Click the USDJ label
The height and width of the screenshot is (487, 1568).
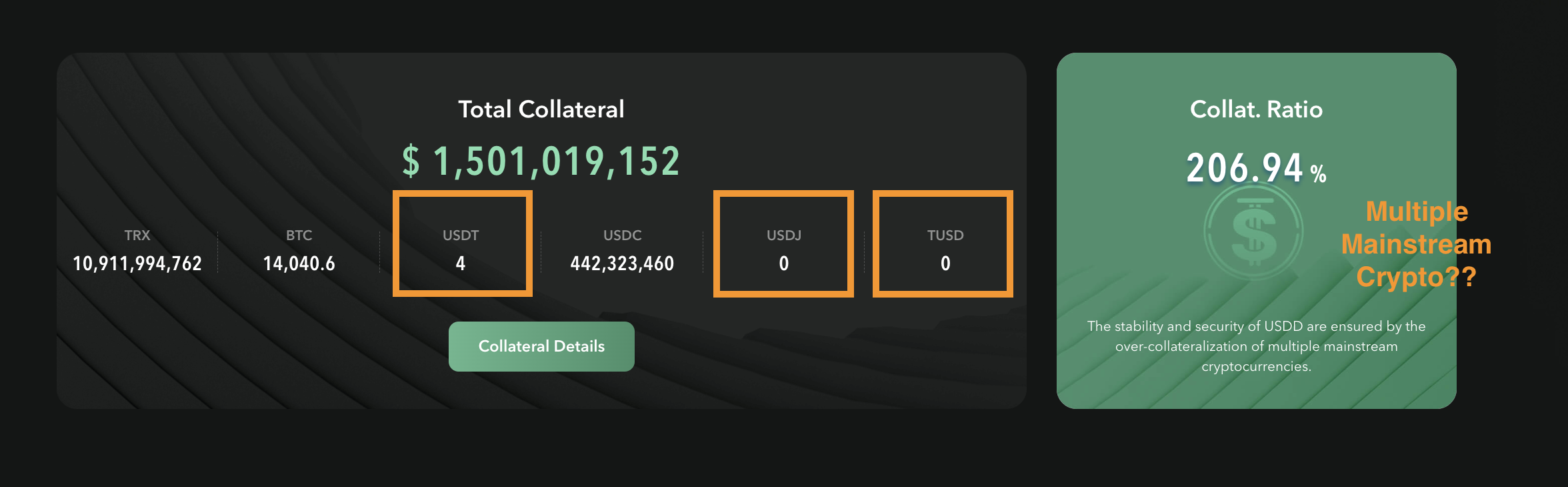click(784, 235)
